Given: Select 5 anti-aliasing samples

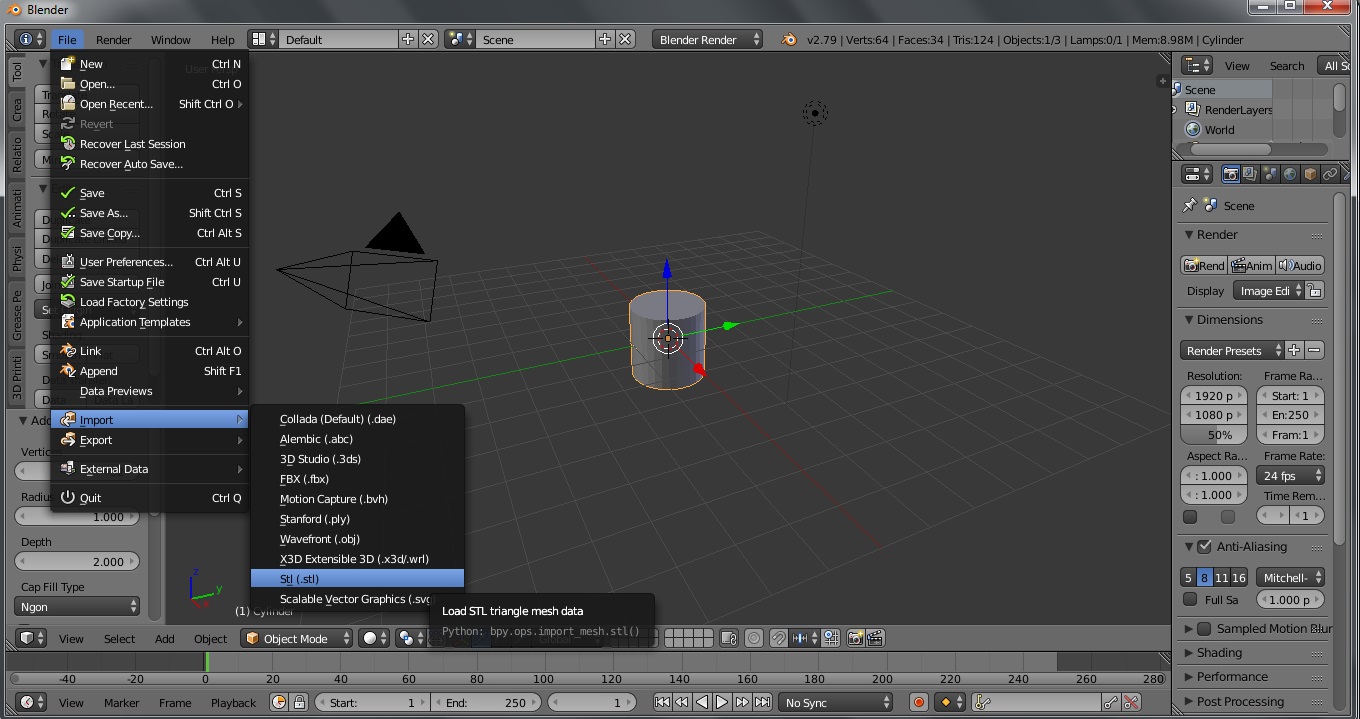Looking at the screenshot, I should point(1188,577).
